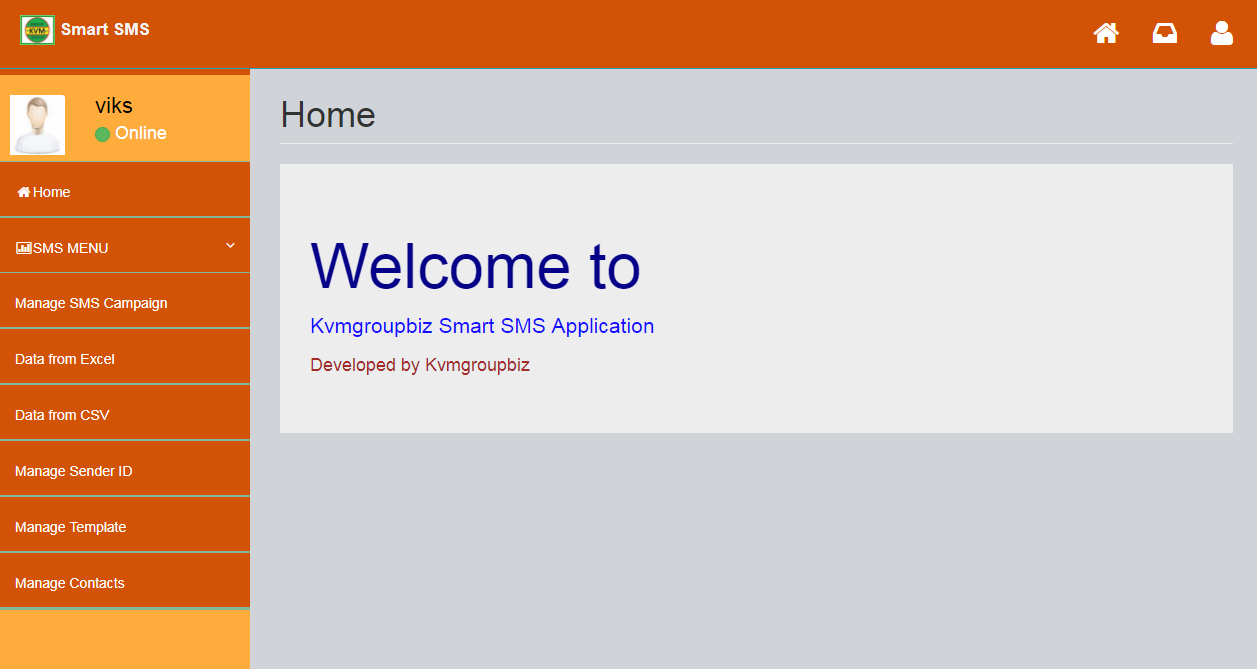Click the SMS MENU chart icon

(x=24, y=248)
